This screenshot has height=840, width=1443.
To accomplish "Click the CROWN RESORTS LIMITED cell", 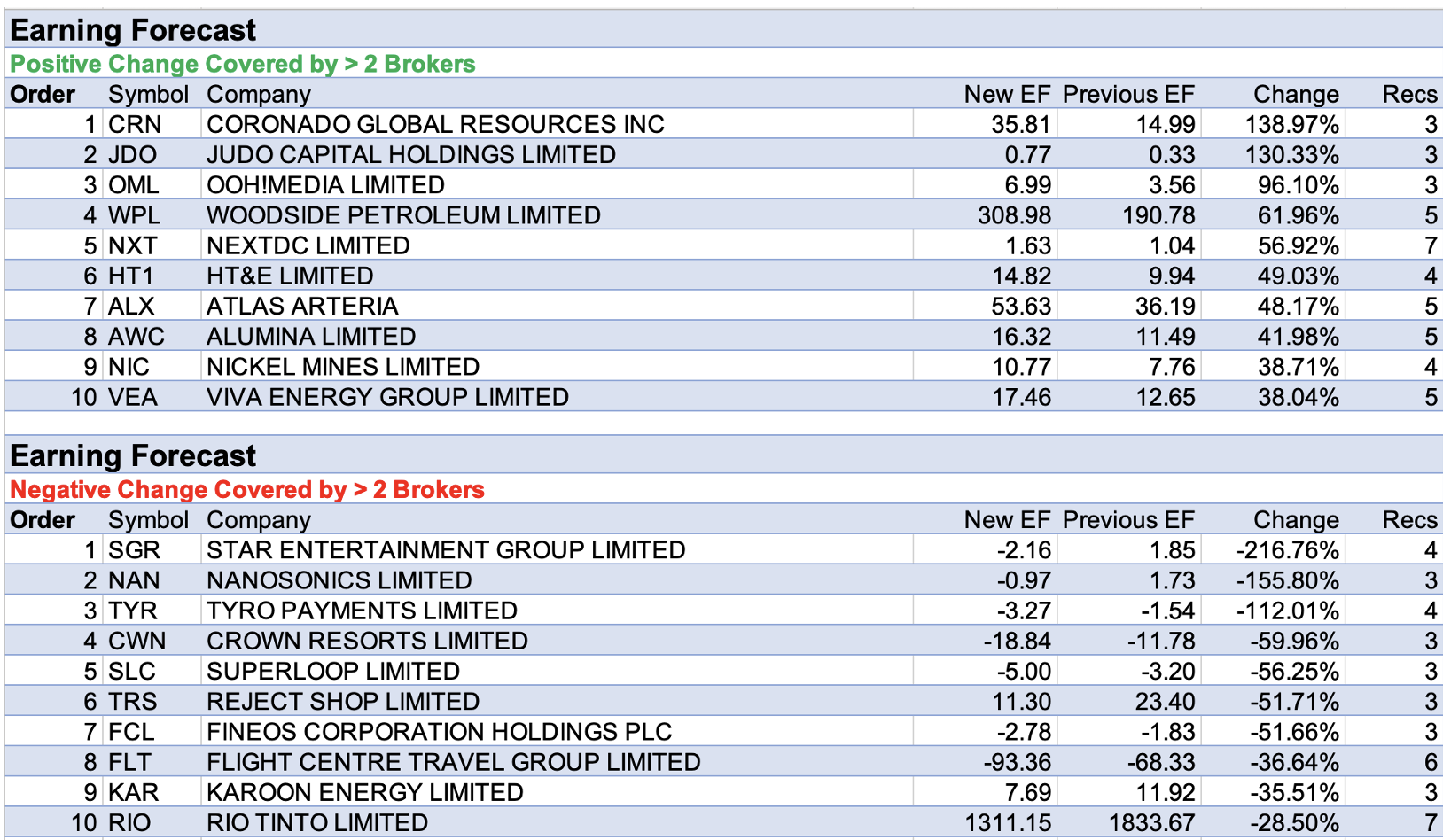I will [367, 641].
